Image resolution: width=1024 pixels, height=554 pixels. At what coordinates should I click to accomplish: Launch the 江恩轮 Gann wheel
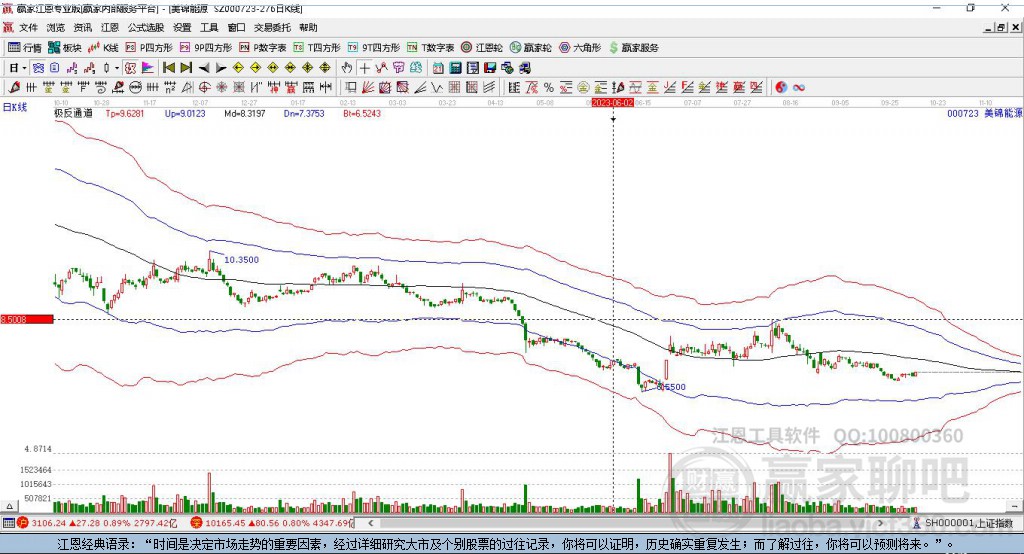click(x=482, y=48)
